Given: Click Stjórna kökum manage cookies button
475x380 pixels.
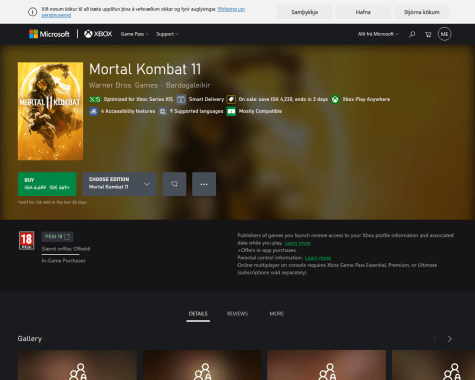Looking at the screenshot, I should point(422,12).
